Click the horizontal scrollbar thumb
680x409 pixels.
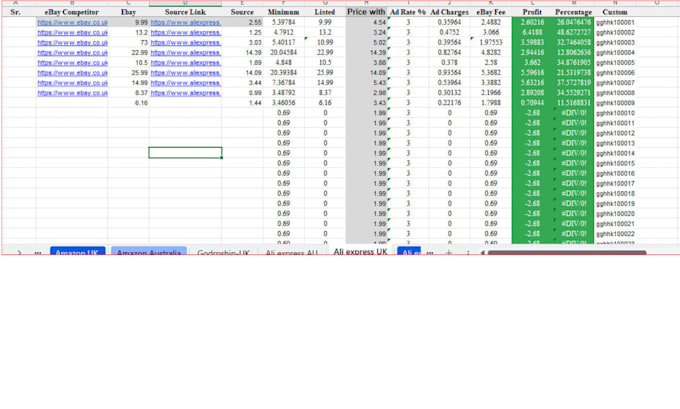click(567, 252)
